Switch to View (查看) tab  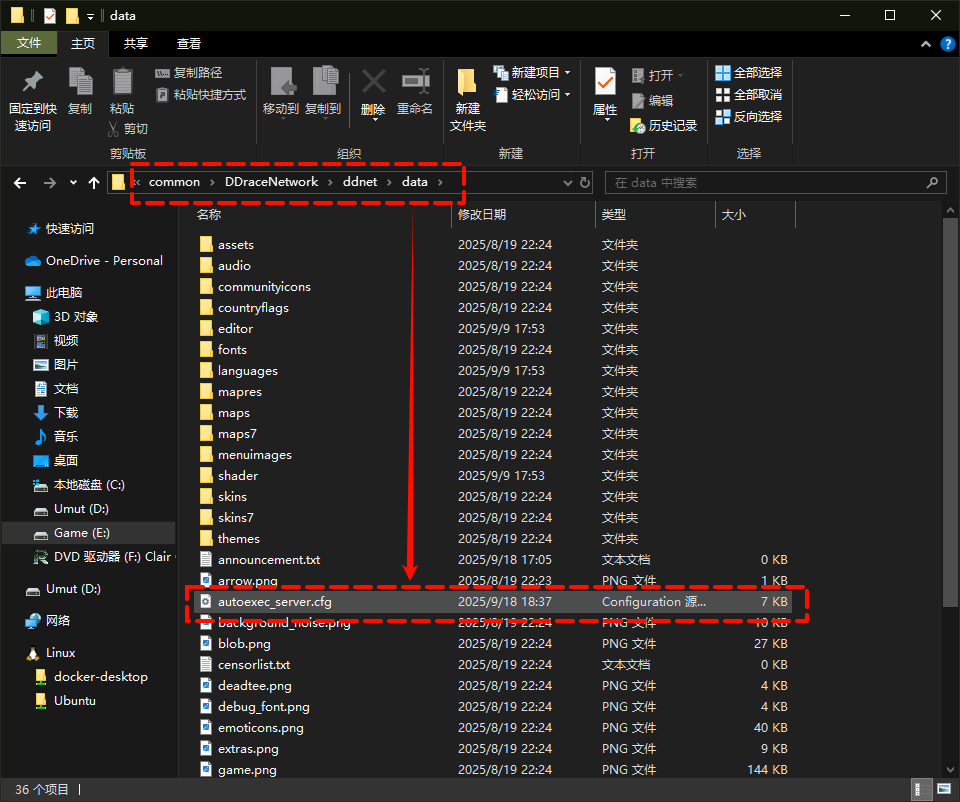(x=189, y=43)
